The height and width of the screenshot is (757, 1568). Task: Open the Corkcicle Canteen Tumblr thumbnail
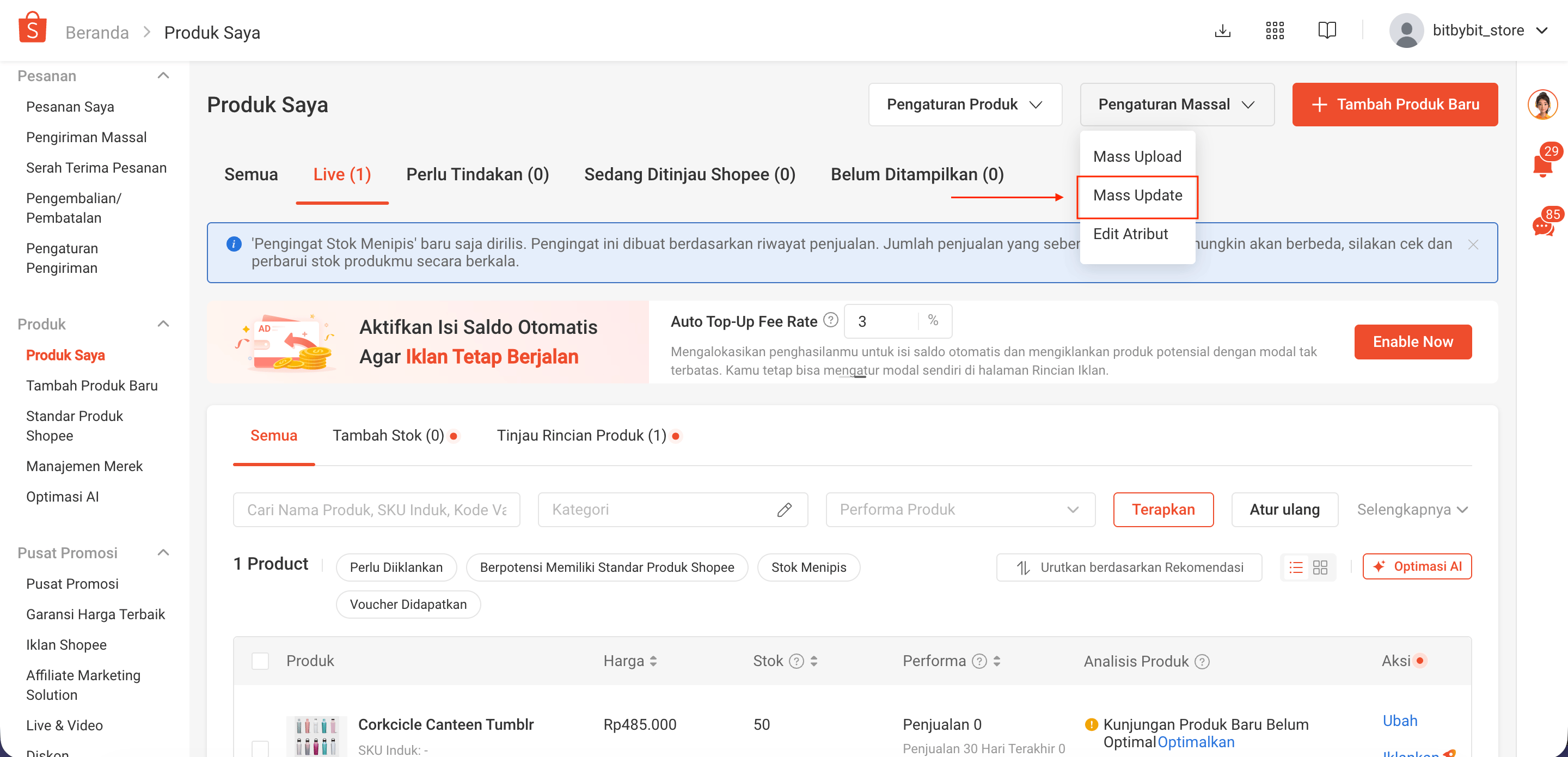click(316, 737)
